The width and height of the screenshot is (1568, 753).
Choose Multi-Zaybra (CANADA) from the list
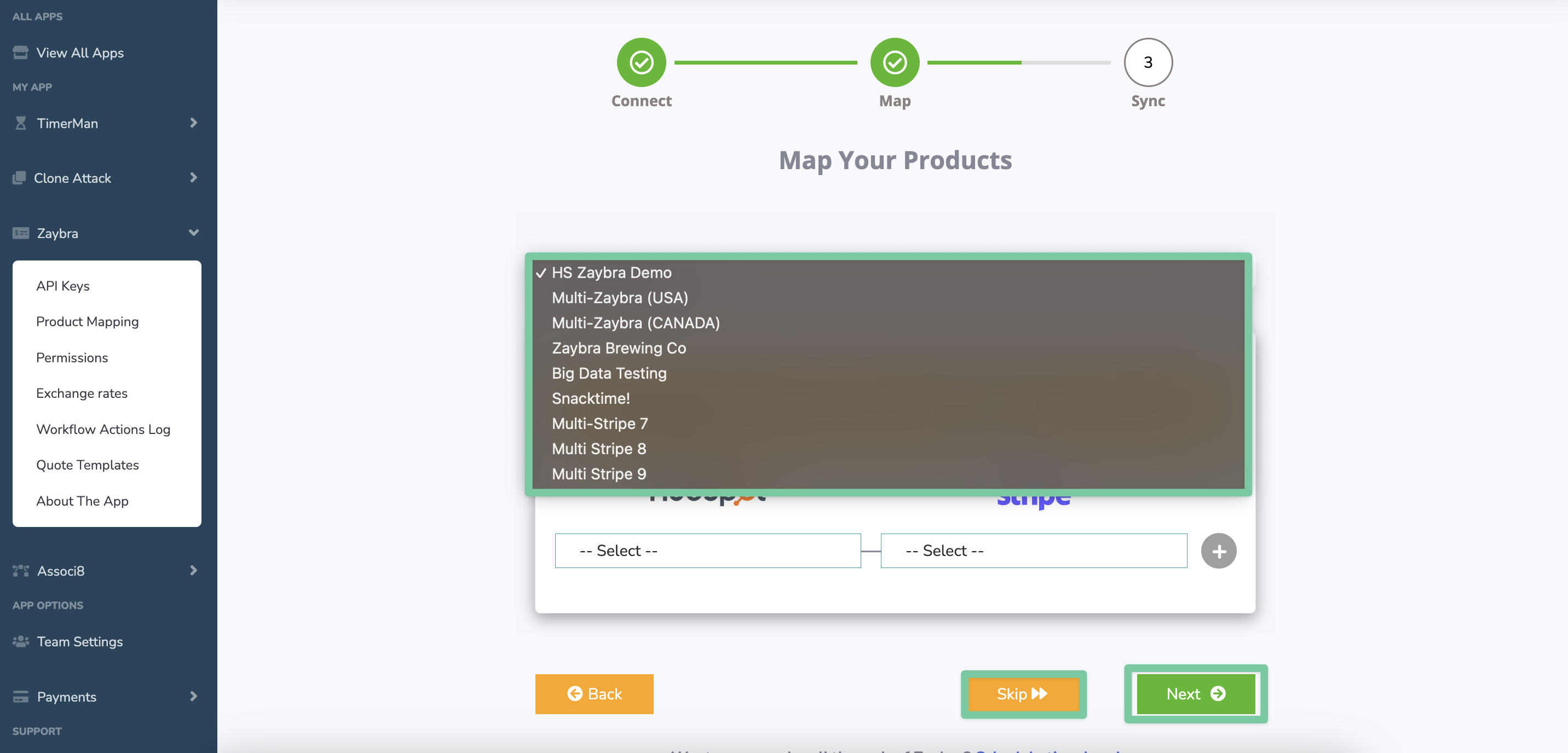point(636,323)
